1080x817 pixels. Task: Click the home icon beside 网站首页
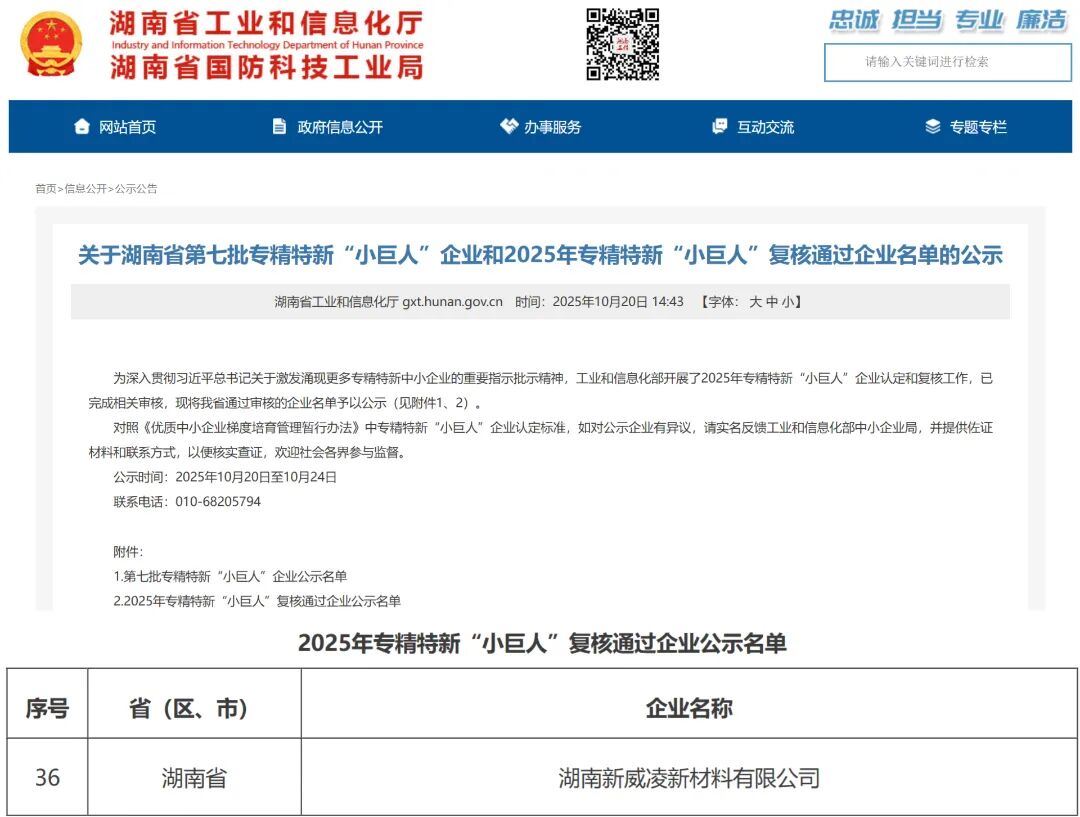pyautogui.click(x=82, y=127)
